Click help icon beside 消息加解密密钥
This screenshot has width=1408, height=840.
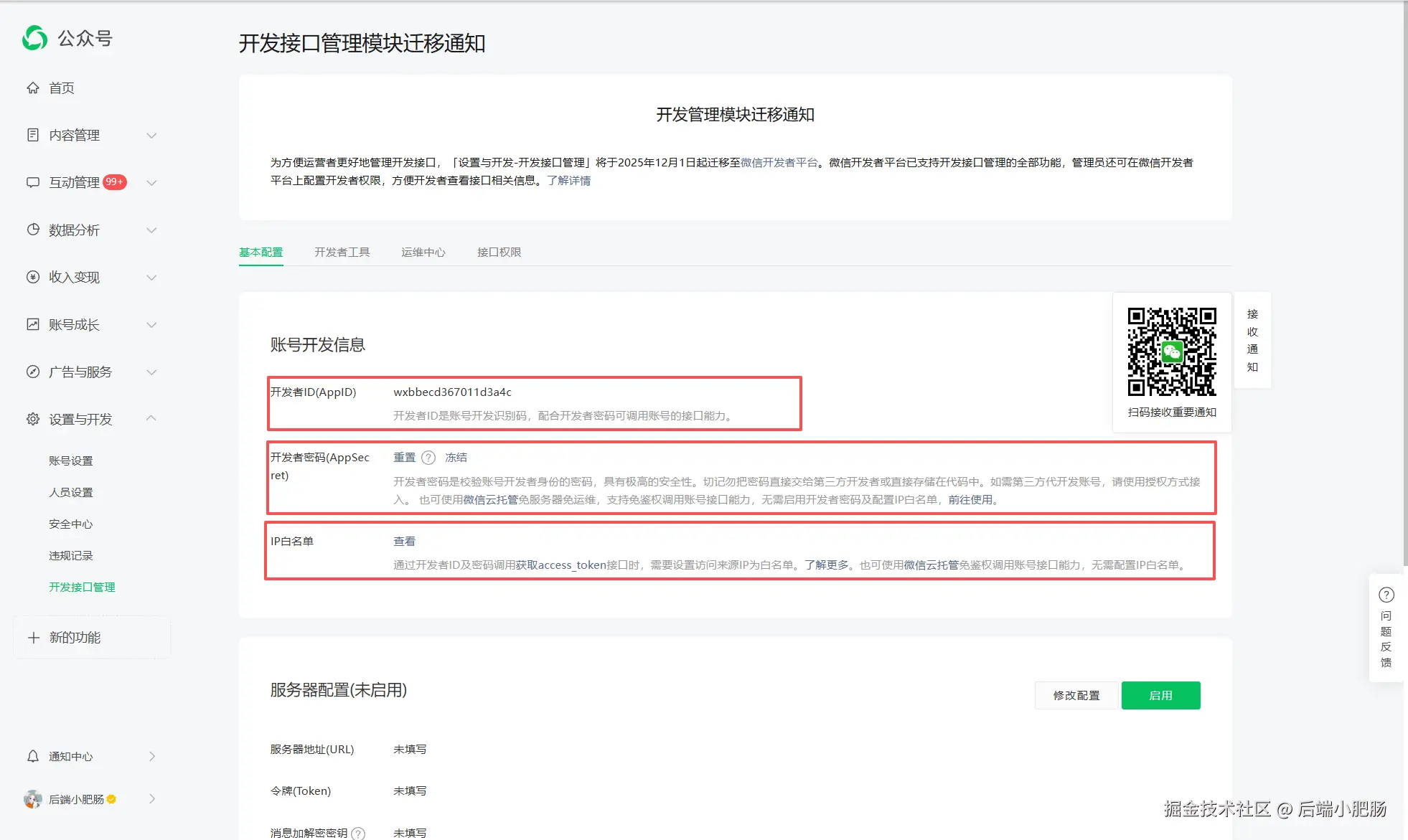pos(358,833)
